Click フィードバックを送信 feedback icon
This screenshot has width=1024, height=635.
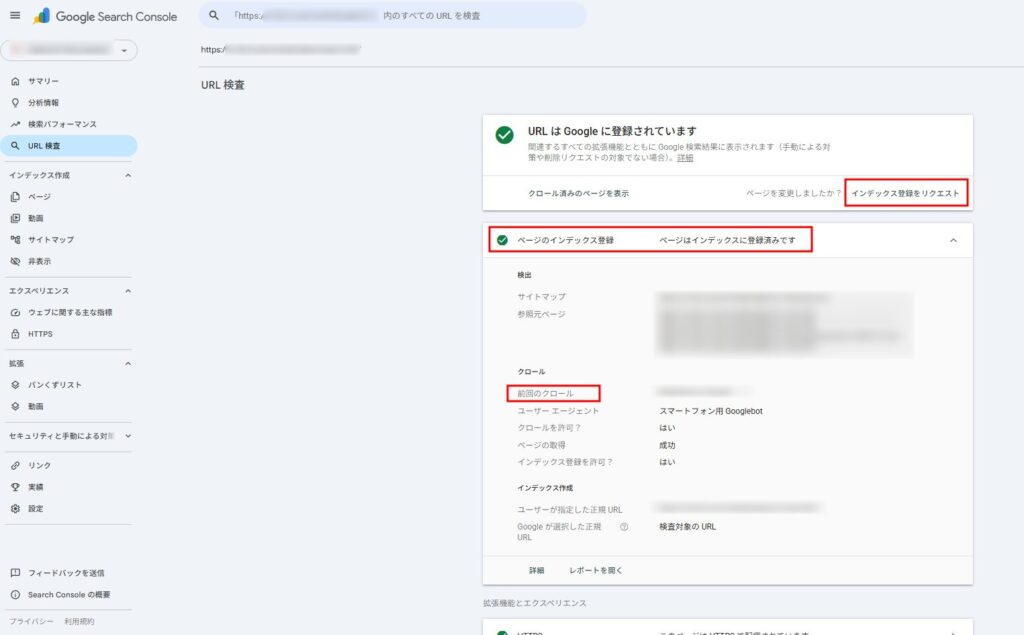15,573
